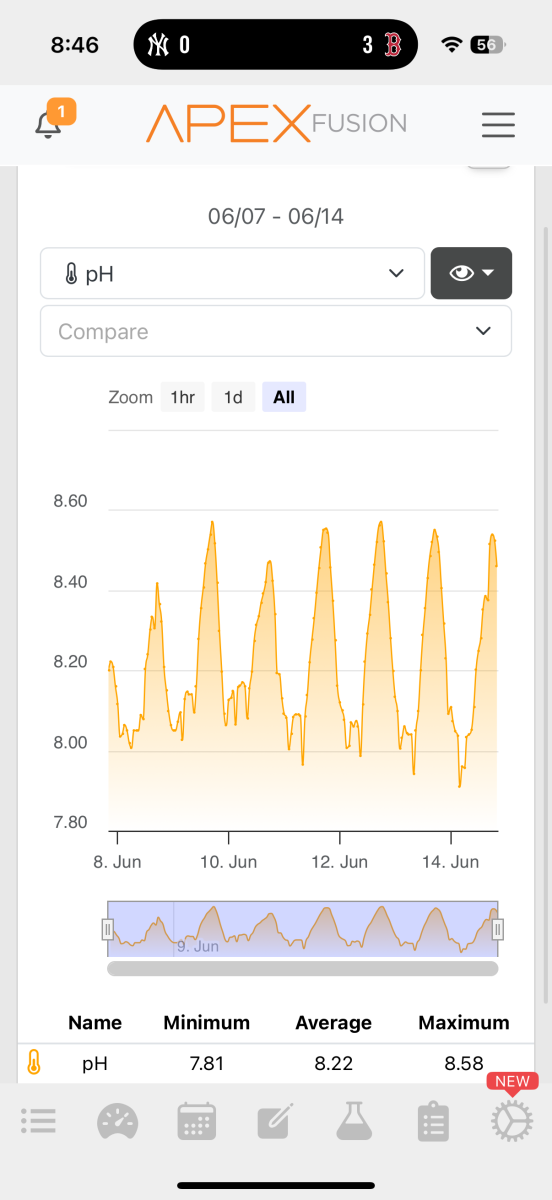Set zoom to 1hr

[182, 397]
